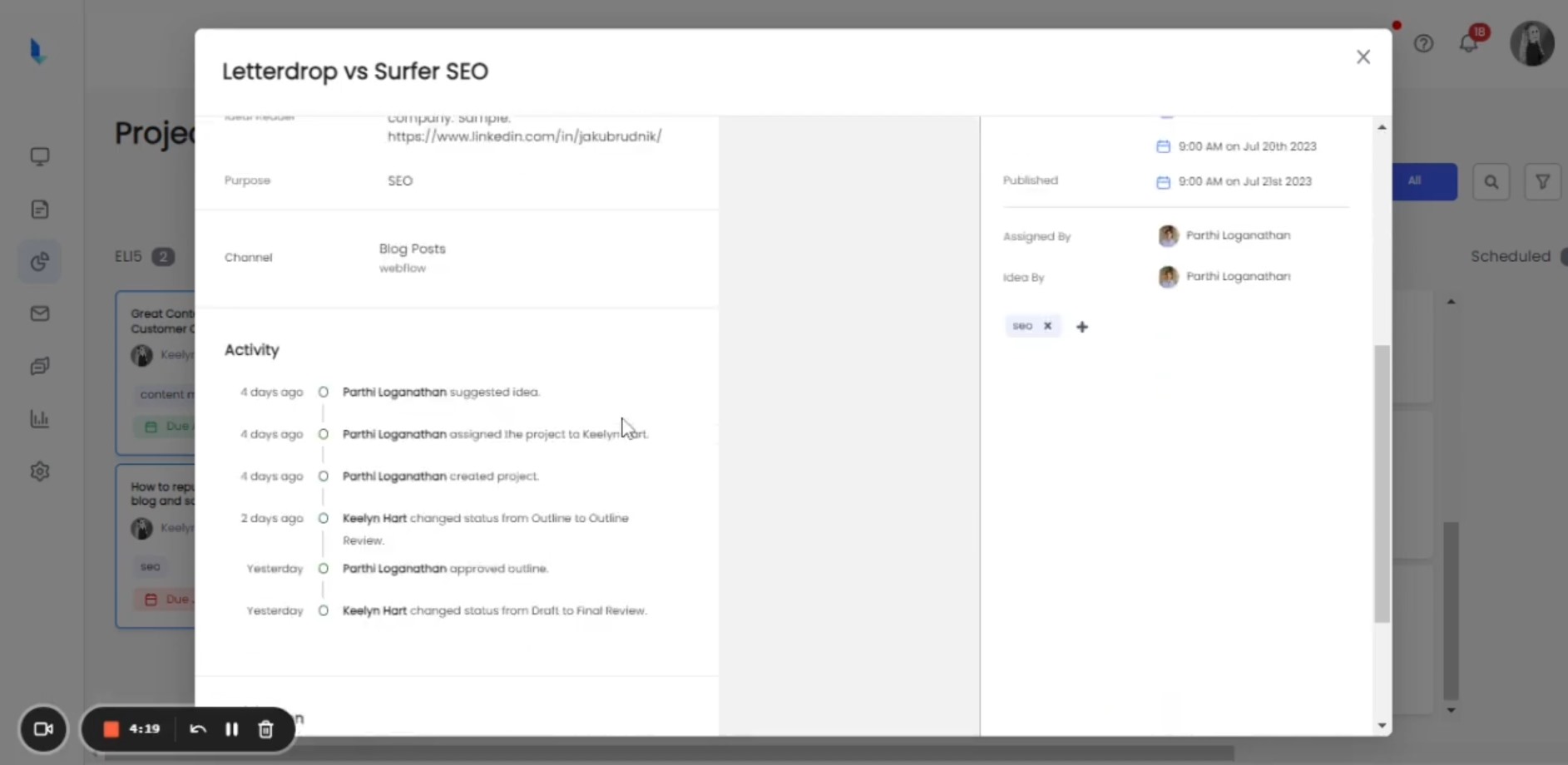The height and width of the screenshot is (765, 1568).
Task: Click 9:00 AM on Jul 21st 2023 date
Action: pos(1244,181)
